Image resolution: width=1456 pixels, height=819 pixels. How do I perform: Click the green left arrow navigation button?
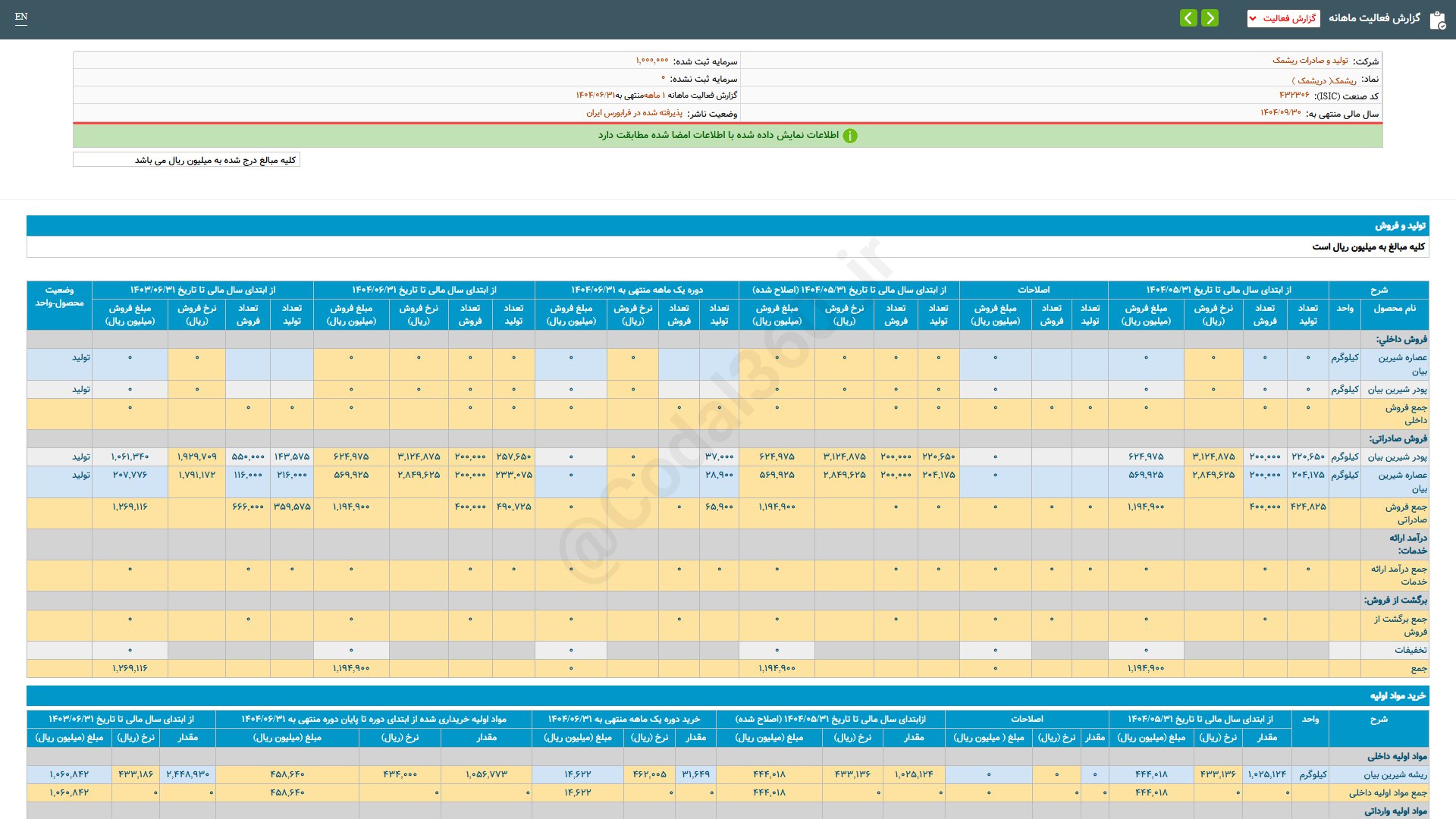[x=1188, y=17]
